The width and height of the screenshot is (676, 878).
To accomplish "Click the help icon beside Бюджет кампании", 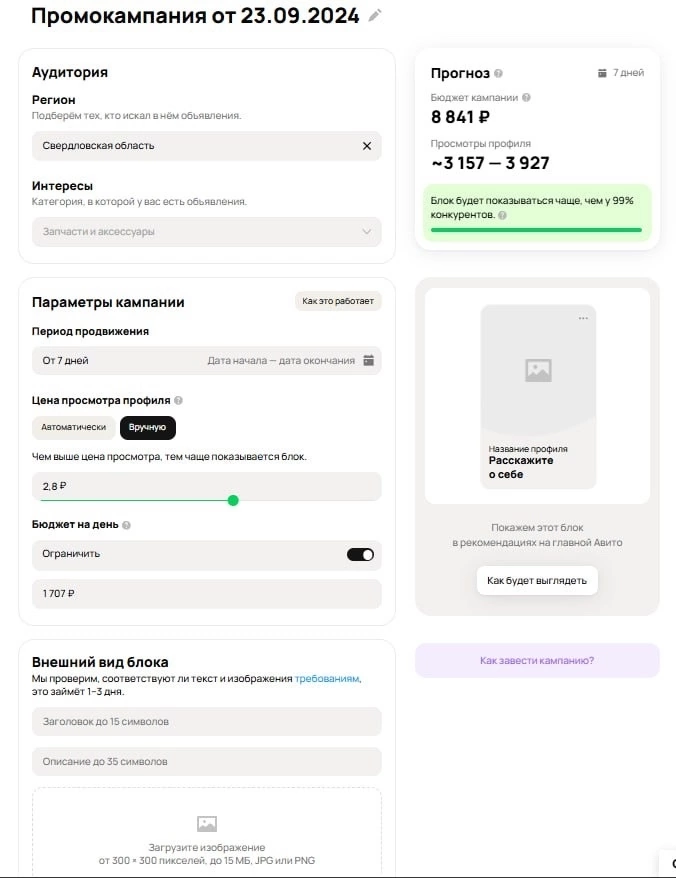I will coord(526,98).
